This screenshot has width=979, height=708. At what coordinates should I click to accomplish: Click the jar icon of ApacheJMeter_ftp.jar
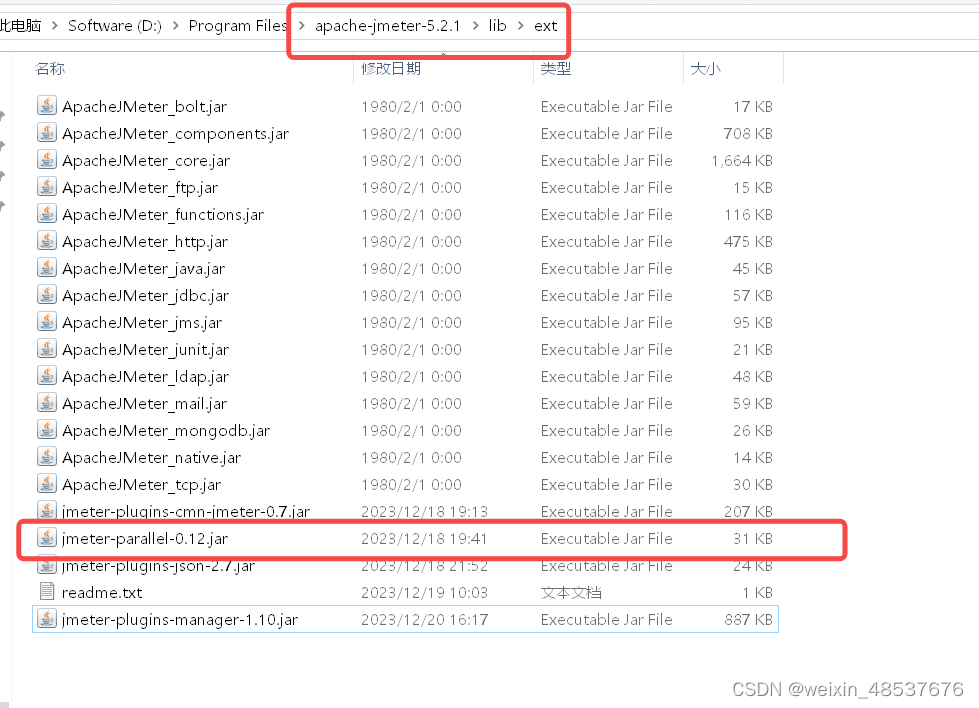tap(47, 187)
